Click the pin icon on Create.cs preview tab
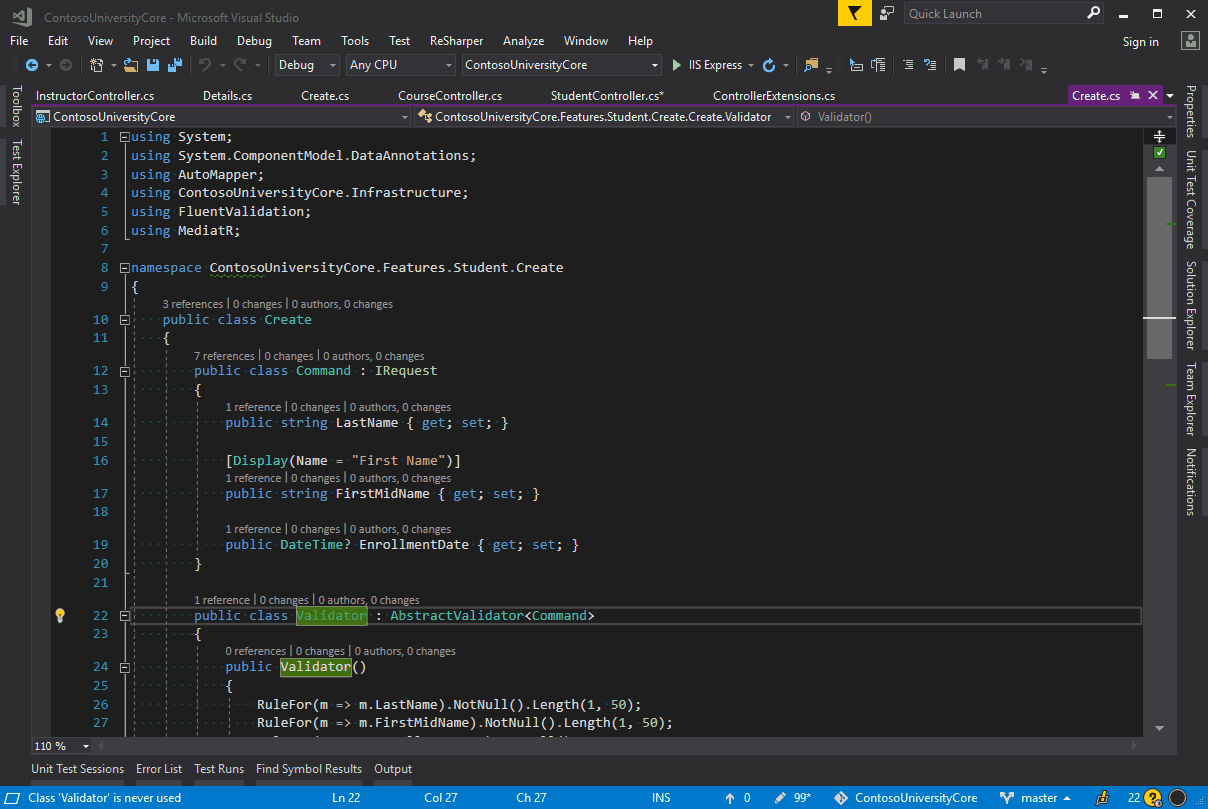This screenshot has height=809, width=1208. pos(1135,96)
